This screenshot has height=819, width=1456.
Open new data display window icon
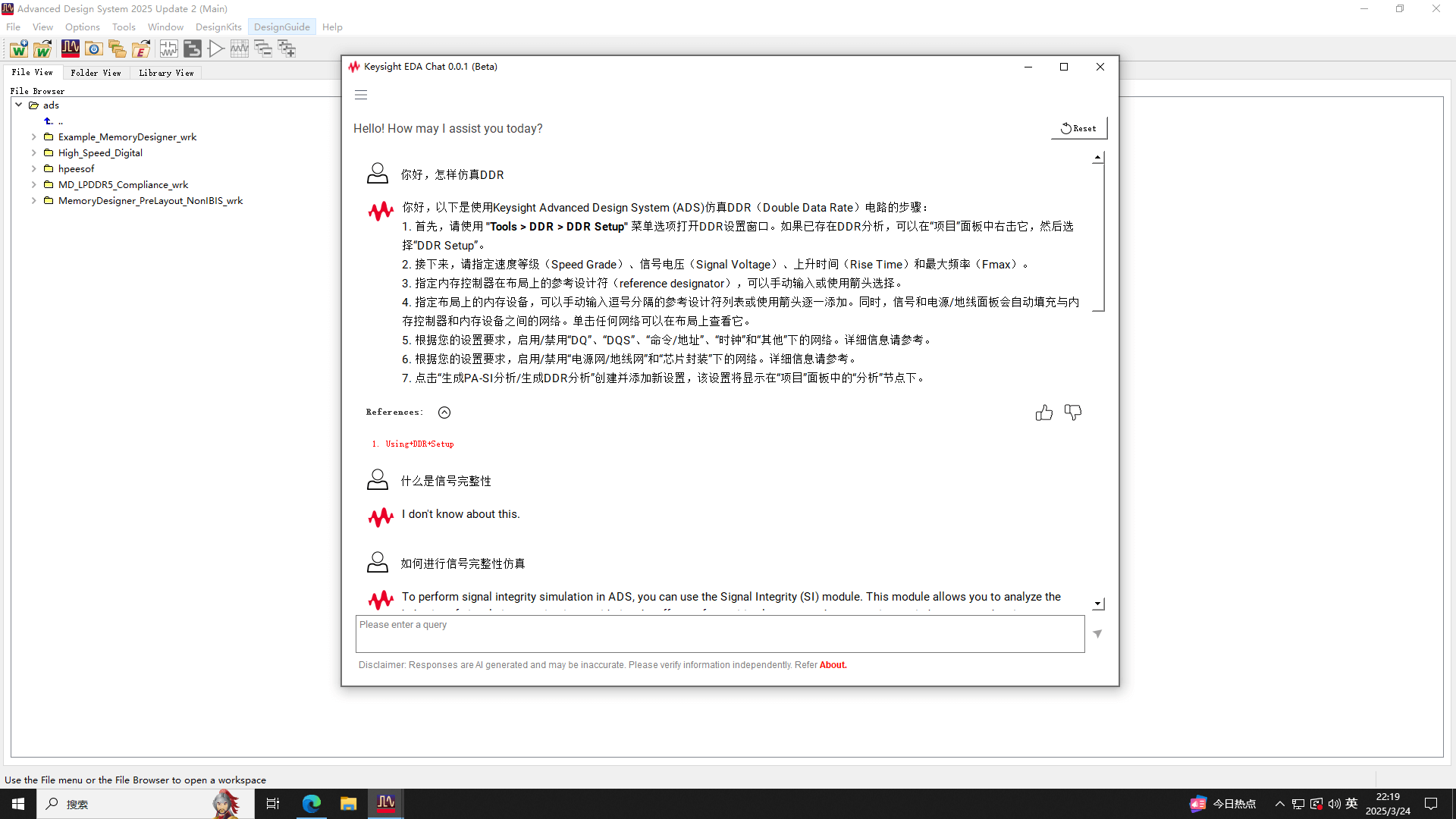click(x=240, y=49)
